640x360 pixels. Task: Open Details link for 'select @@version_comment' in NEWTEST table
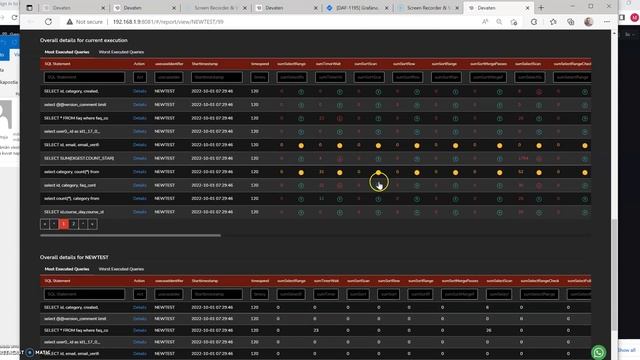click(140, 319)
